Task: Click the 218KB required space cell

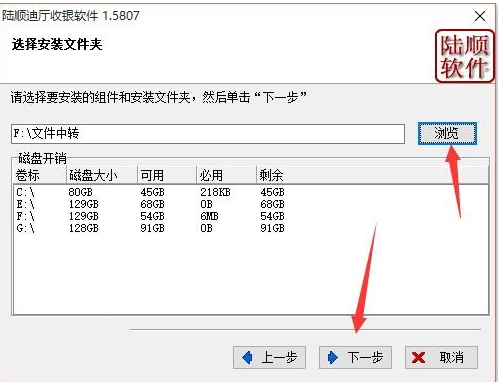Action: tap(215, 192)
